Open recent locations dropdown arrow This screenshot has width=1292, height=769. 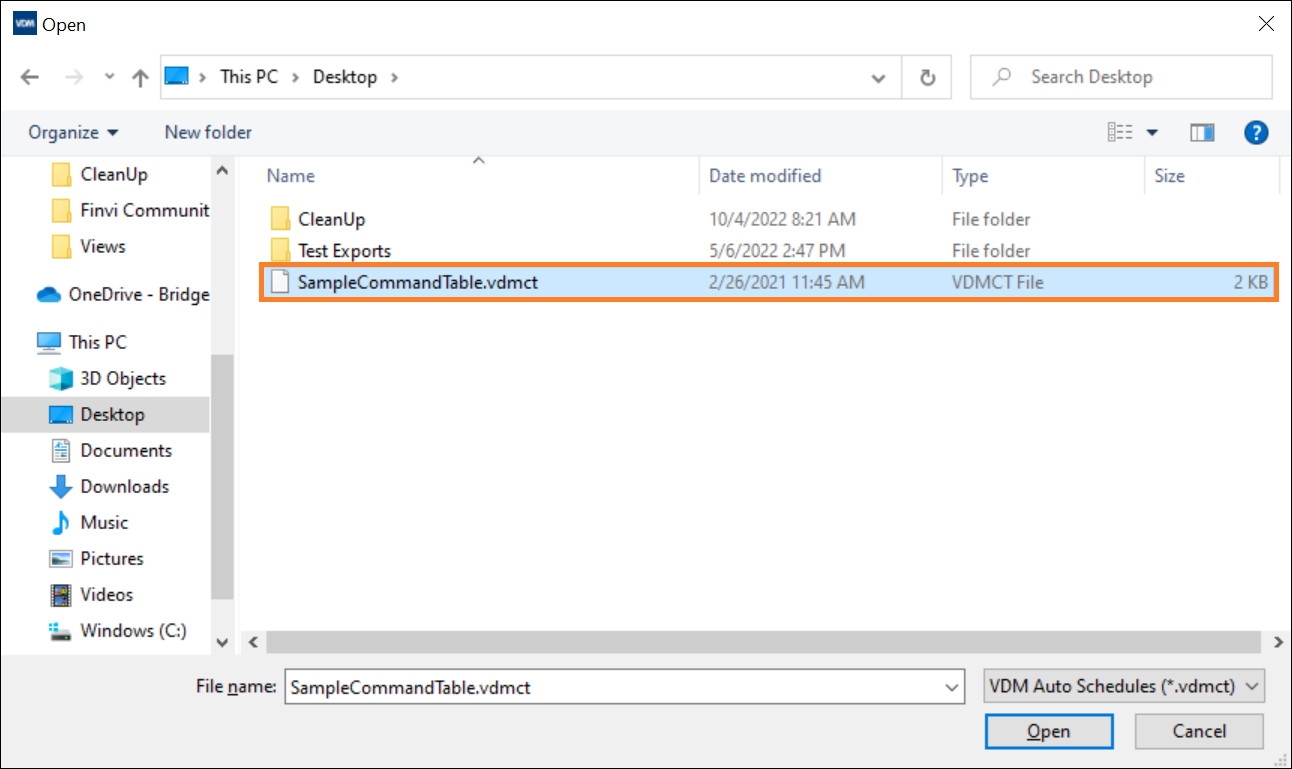coord(109,77)
